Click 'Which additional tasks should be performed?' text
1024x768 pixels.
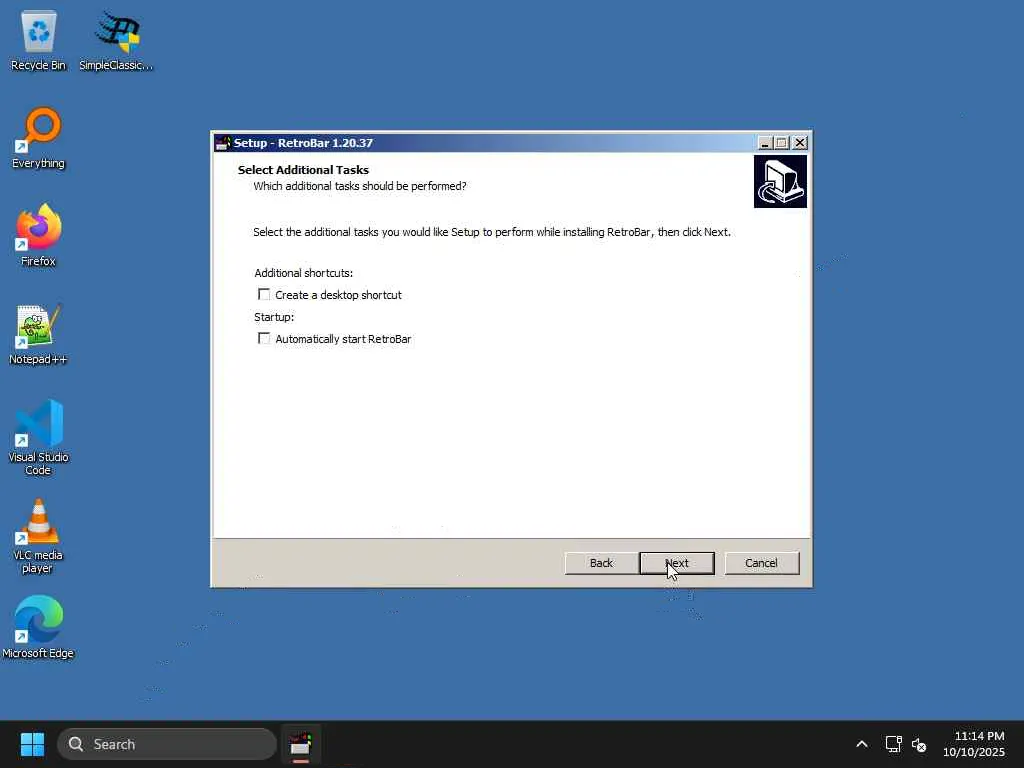[x=360, y=186]
